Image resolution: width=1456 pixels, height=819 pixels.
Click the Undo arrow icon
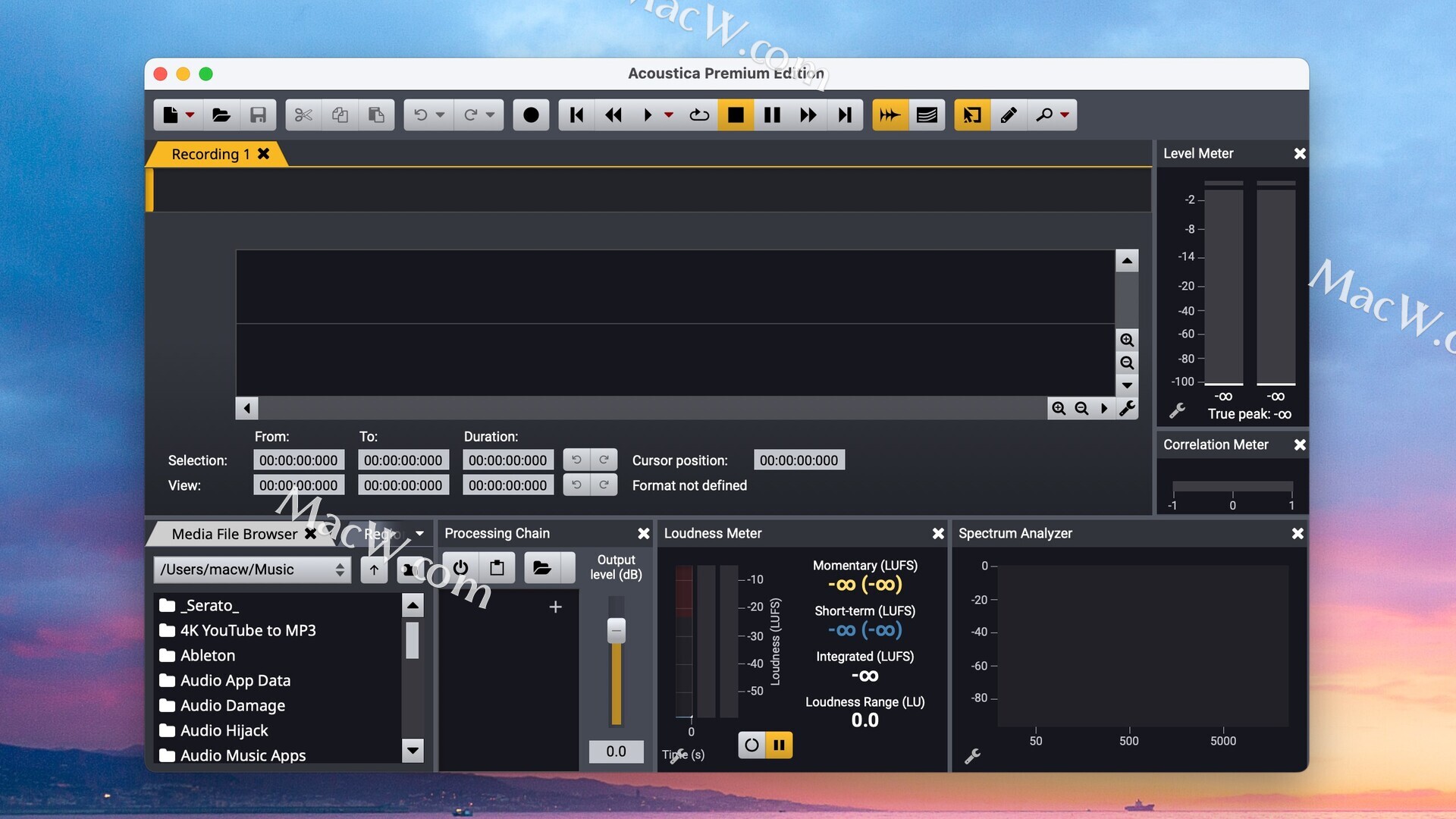point(420,115)
